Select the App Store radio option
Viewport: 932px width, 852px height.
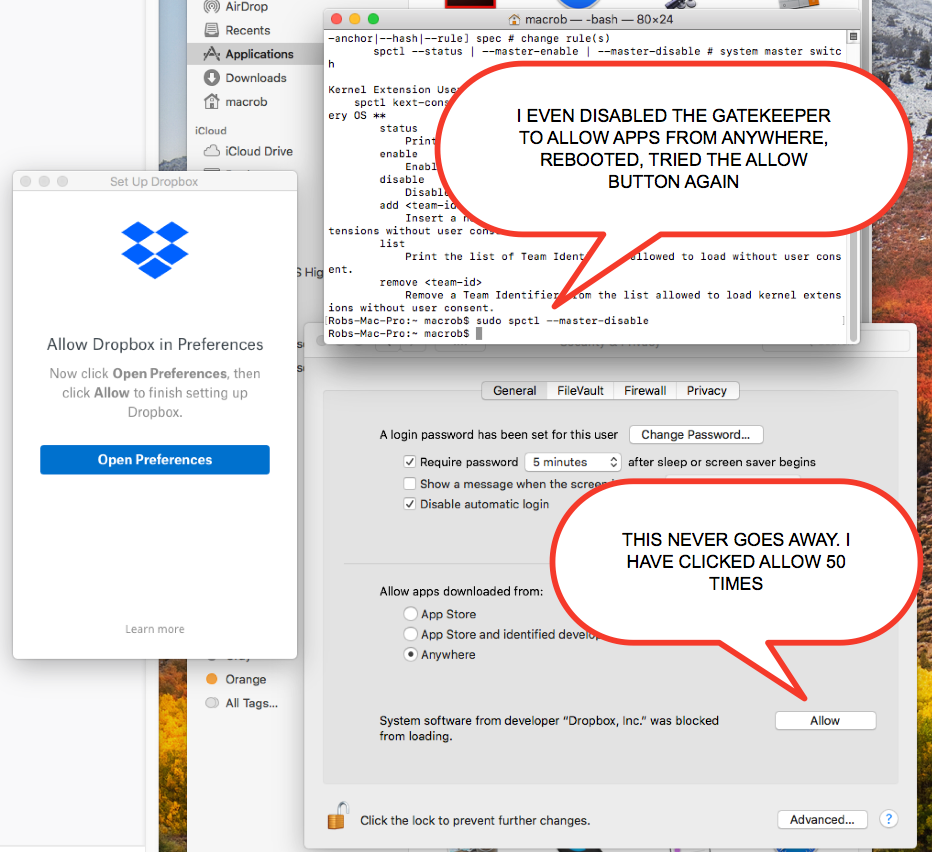click(x=410, y=614)
